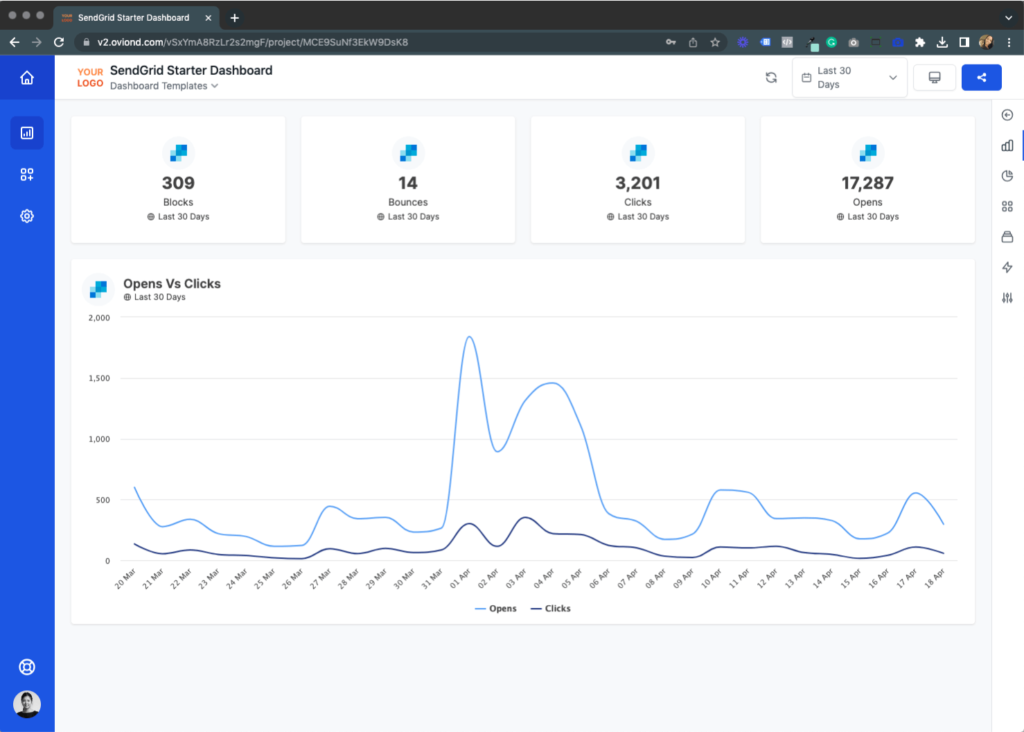Toggle the Clicks series in chart legend

pyautogui.click(x=551, y=609)
